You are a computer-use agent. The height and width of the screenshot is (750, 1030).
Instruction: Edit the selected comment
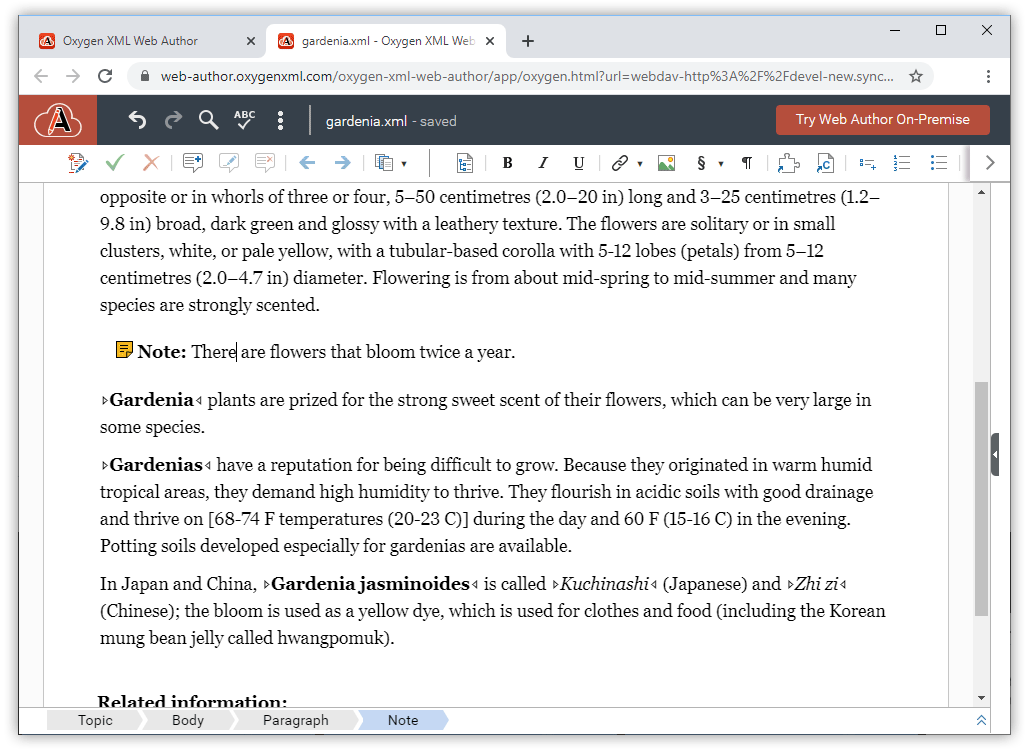229,163
